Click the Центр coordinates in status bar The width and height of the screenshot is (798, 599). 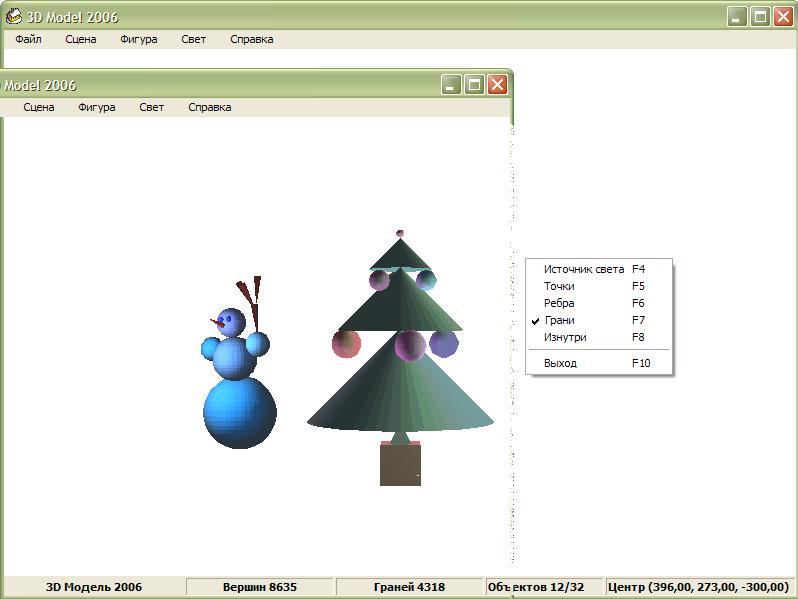(698, 587)
